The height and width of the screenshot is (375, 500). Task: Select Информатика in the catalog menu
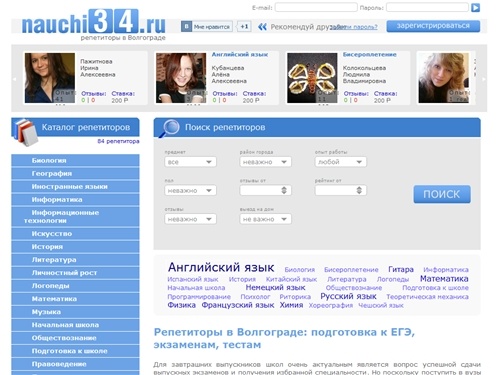pyautogui.click(x=75, y=199)
